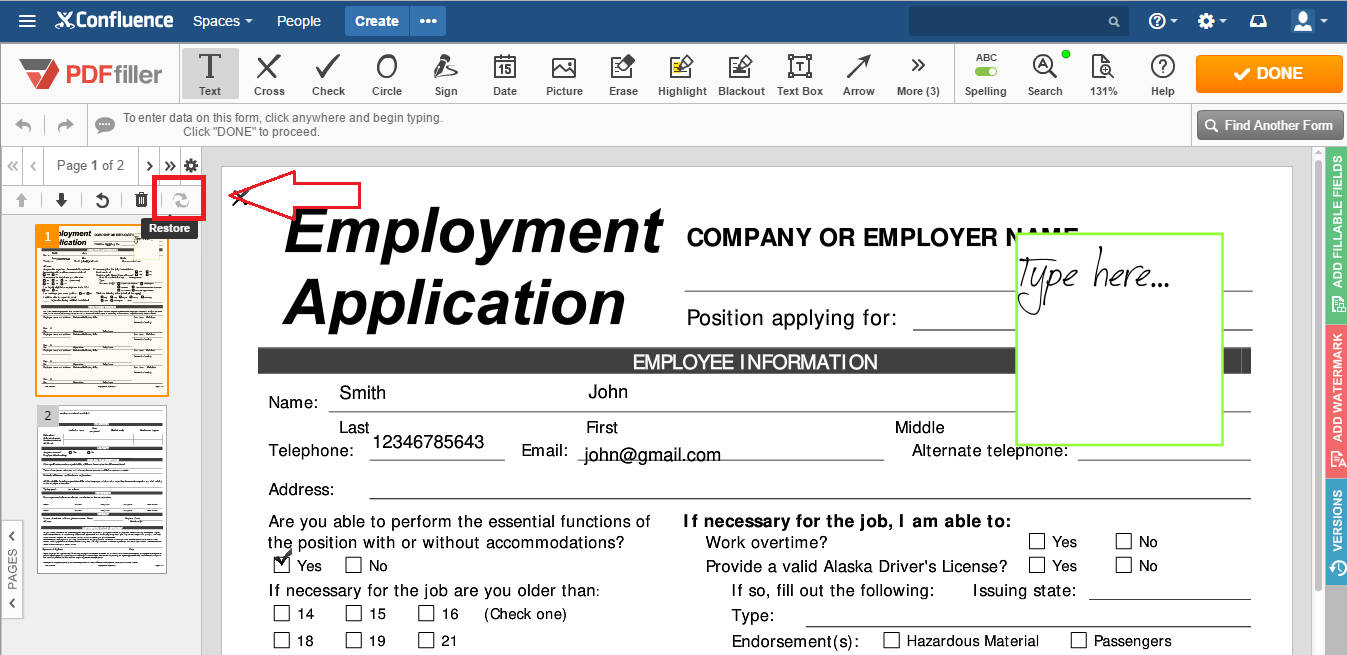Screen dimensions: 1347x655
Task: Open page panel settings gear
Action: 191,165
